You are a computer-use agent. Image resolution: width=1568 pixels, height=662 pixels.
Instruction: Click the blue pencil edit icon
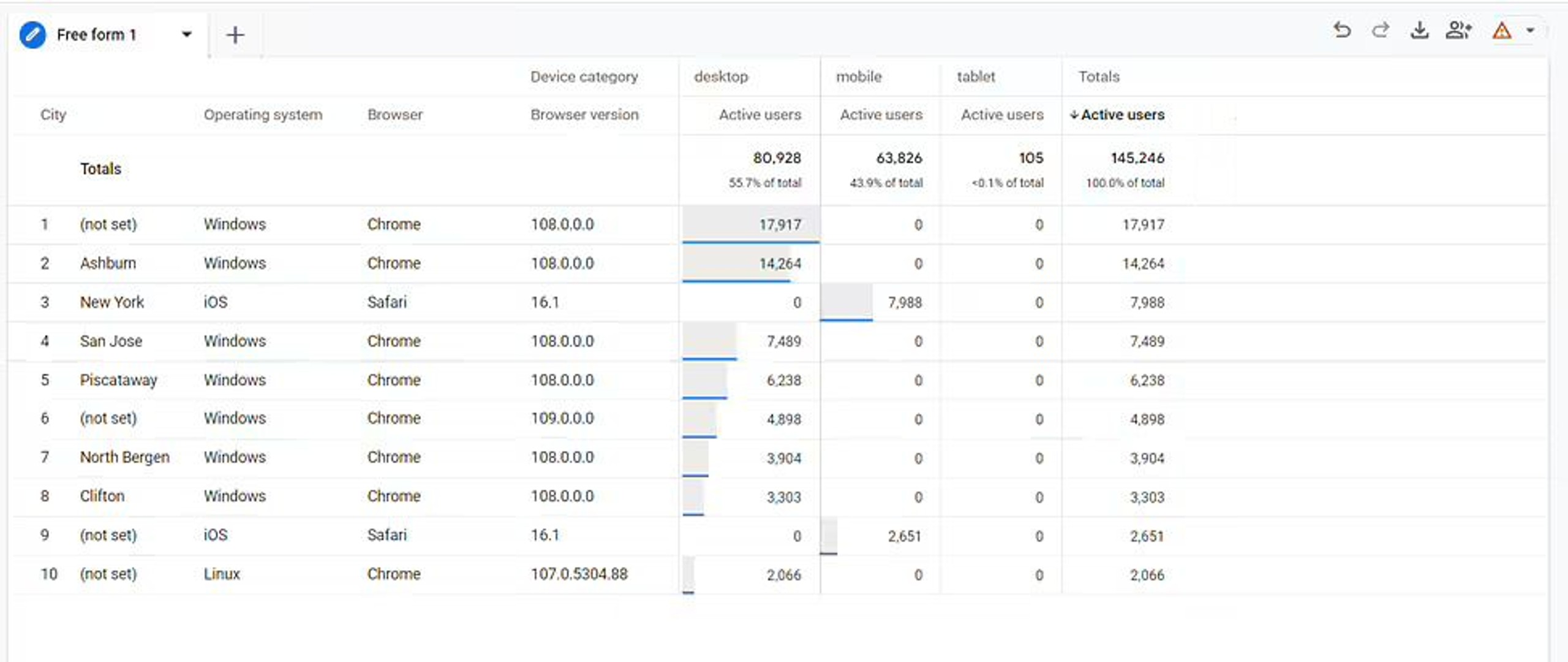coord(32,35)
